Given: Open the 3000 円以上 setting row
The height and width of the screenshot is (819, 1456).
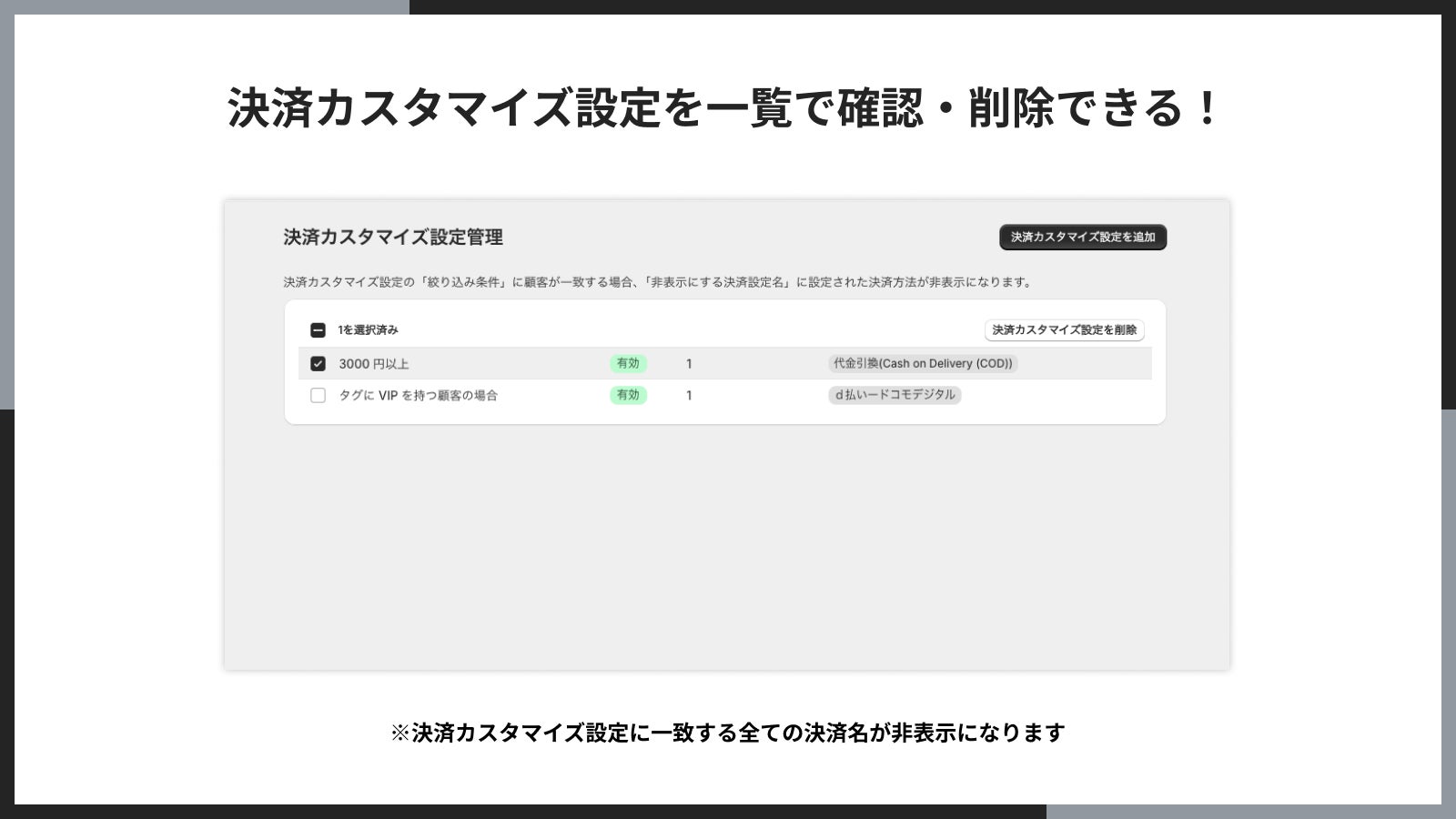Looking at the screenshot, I should coord(725,363).
